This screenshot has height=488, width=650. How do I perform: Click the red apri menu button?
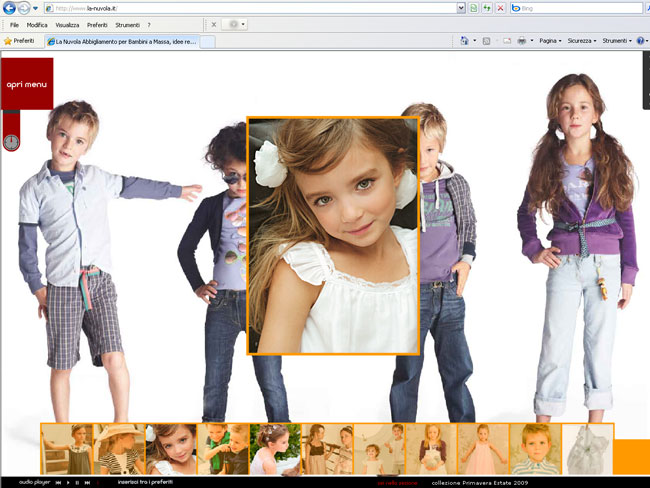coord(27,84)
